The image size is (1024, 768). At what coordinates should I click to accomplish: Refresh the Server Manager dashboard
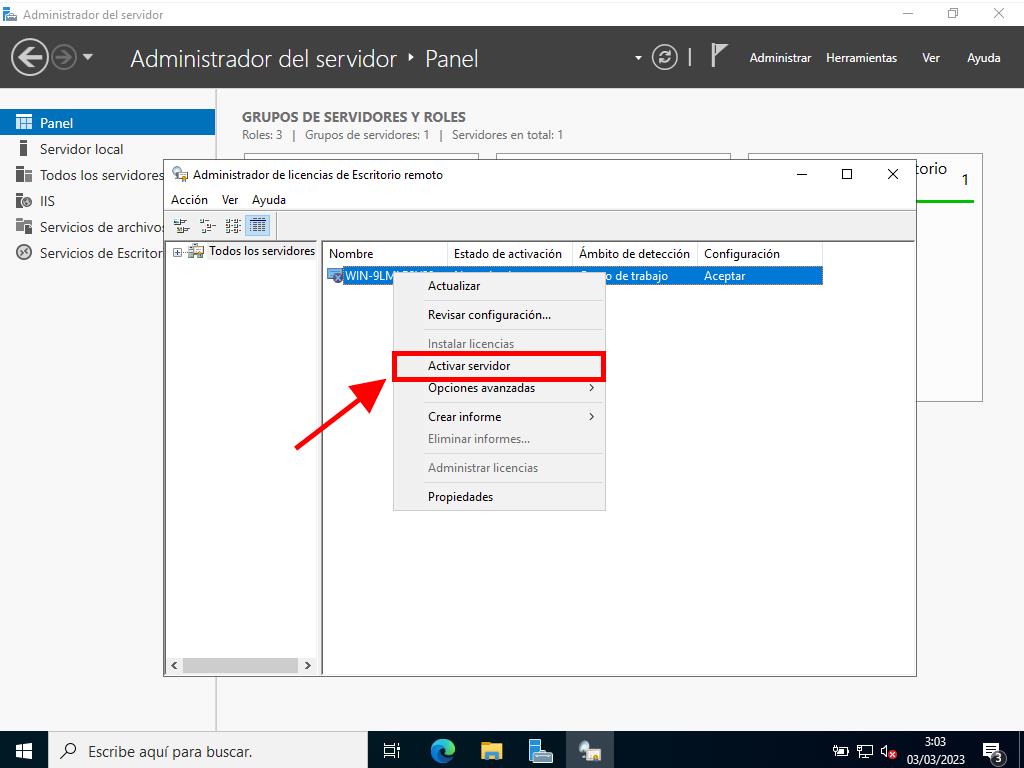665,58
